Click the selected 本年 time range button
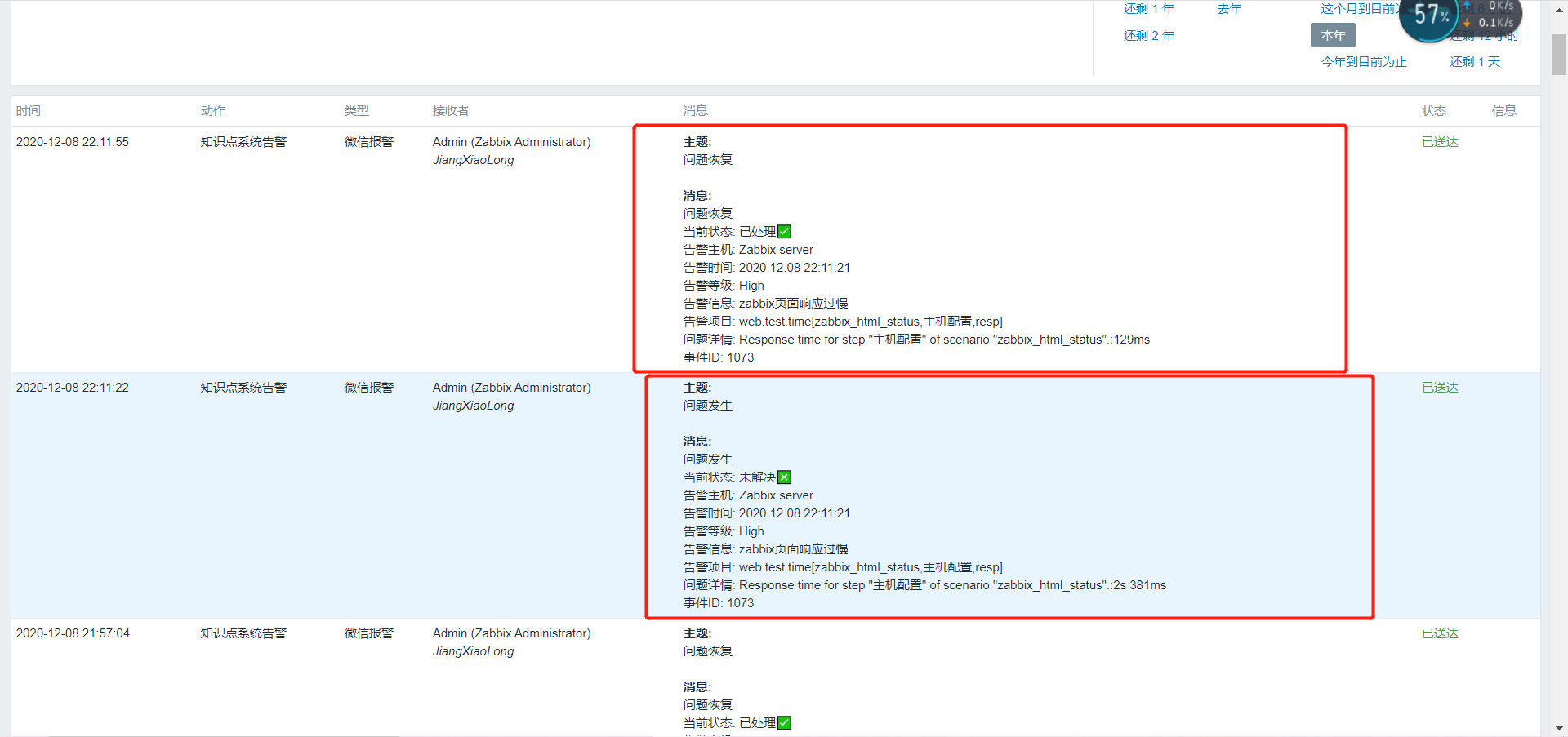Viewport: 1568px width, 737px height. 1333,36
